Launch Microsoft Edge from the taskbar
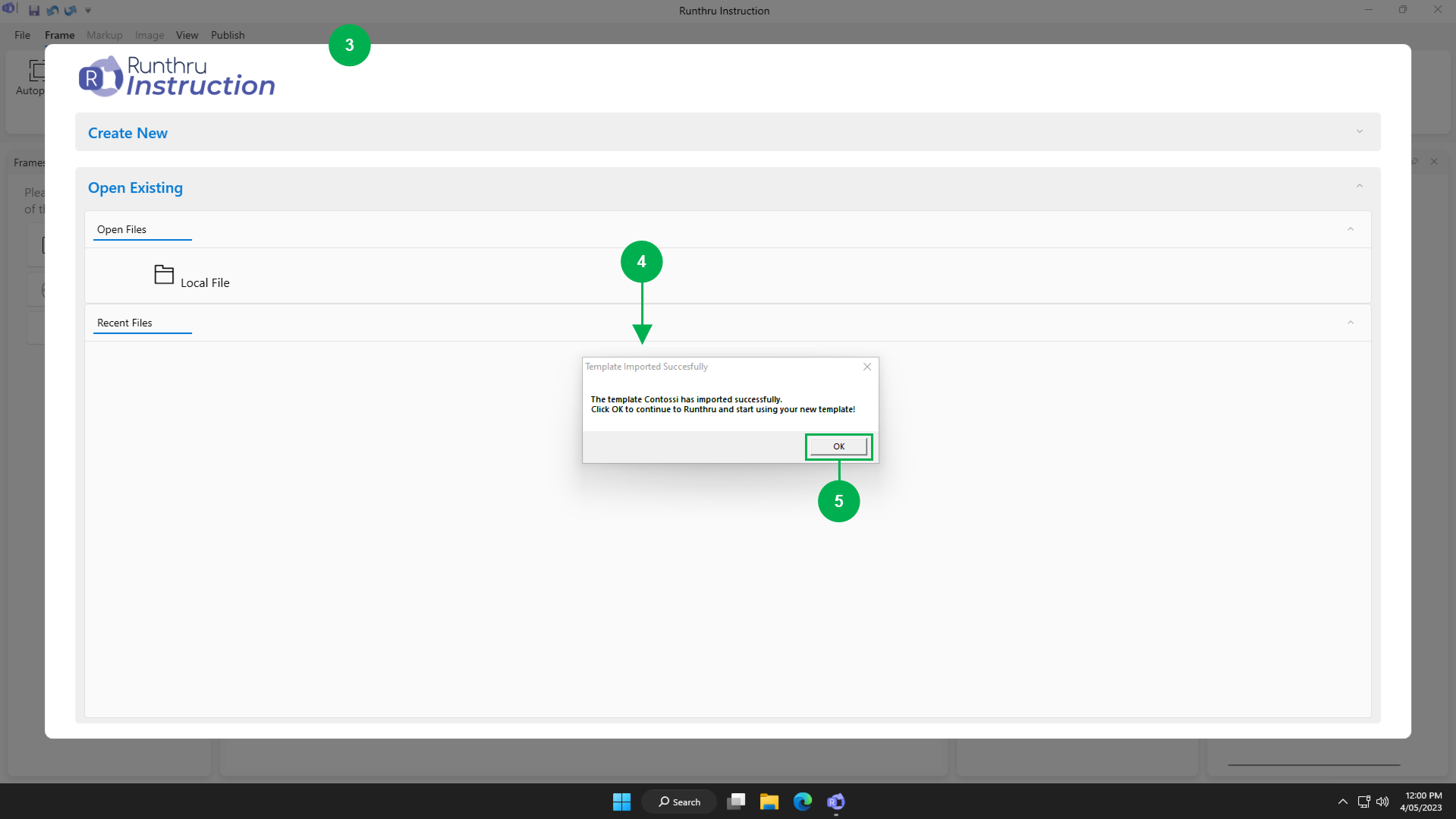1456x819 pixels. tap(802, 802)
